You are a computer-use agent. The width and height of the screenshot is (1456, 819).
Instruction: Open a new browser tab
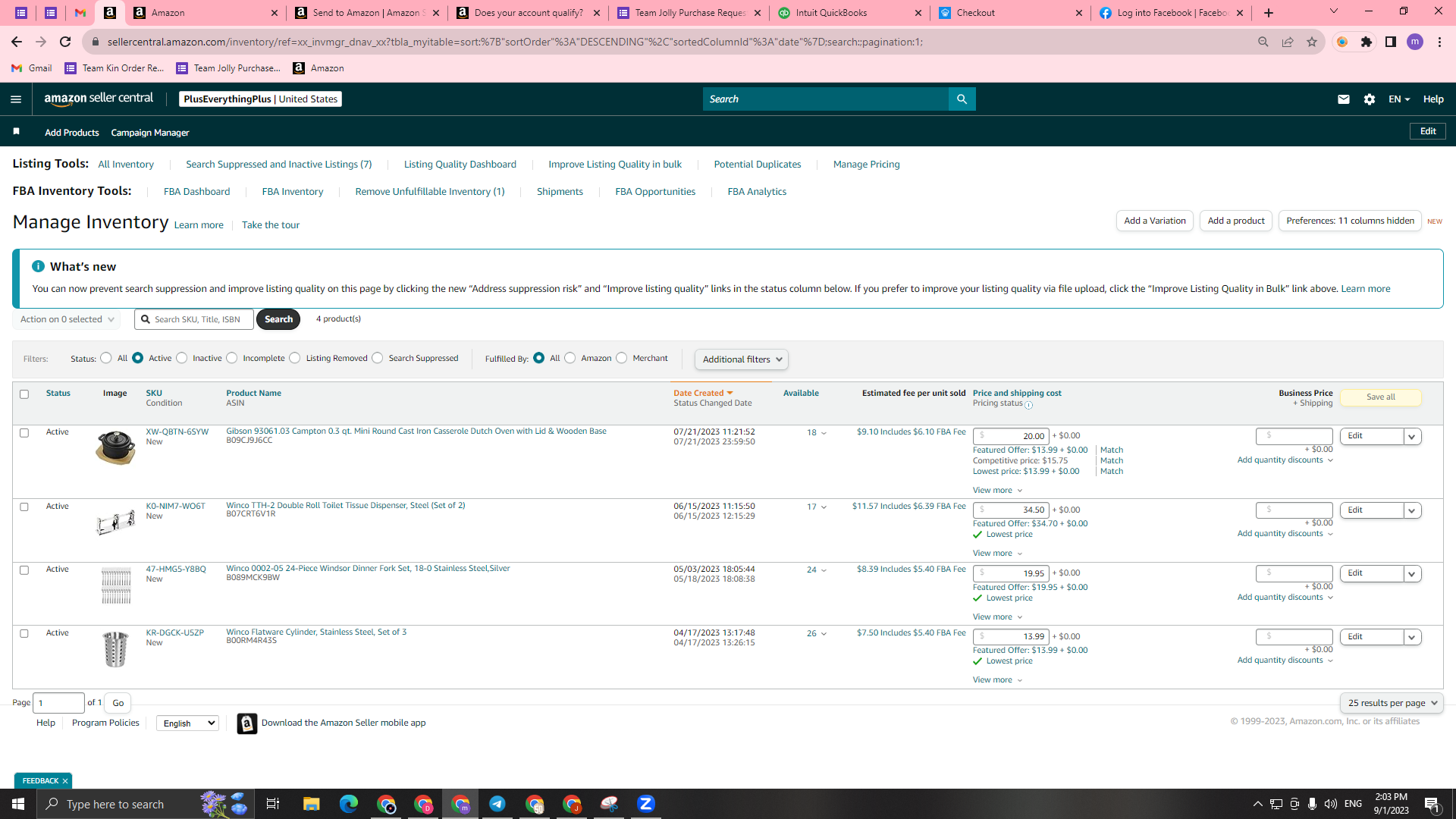coord(1269,13)
